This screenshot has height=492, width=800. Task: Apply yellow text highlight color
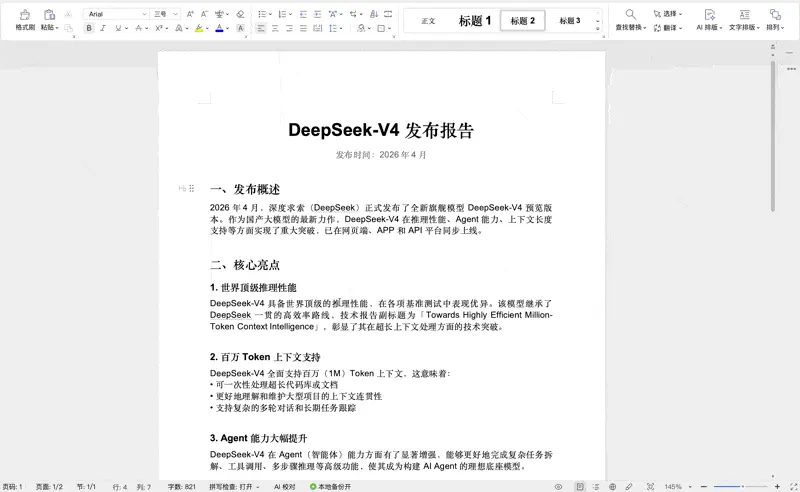click(199, 28)
